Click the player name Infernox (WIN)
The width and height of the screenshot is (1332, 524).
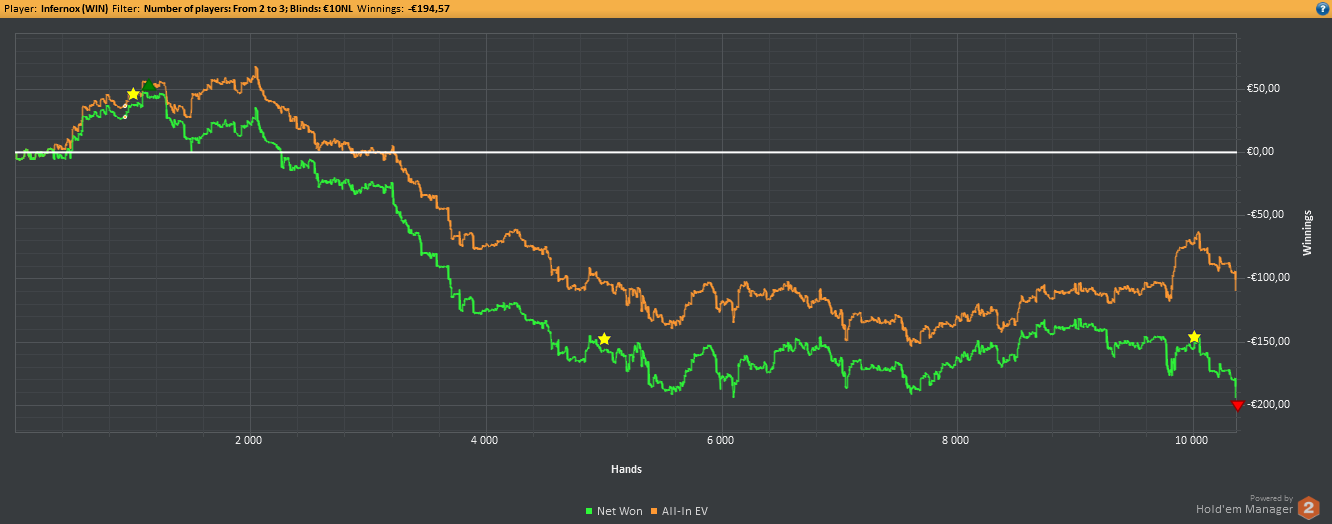[73, 8]
